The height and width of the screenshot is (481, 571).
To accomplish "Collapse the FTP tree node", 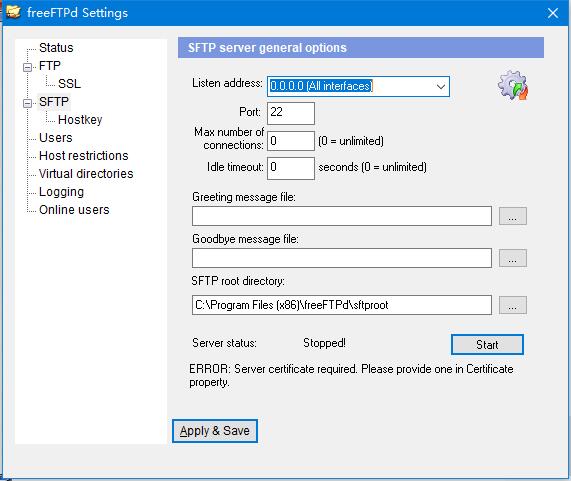I will [27, 67].
